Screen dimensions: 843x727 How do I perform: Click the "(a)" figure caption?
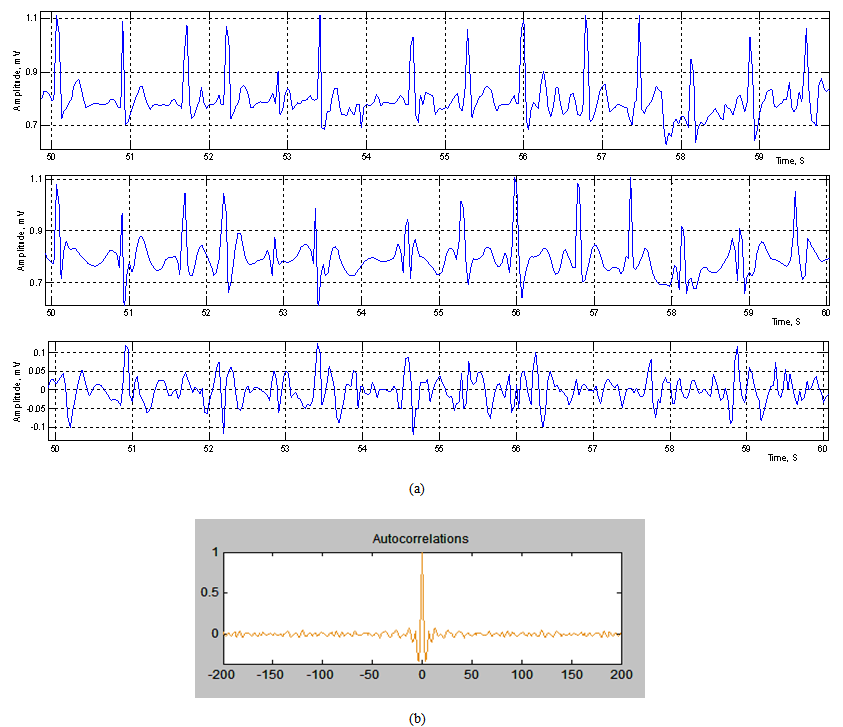pyautogui.click(x=417, y=488)
